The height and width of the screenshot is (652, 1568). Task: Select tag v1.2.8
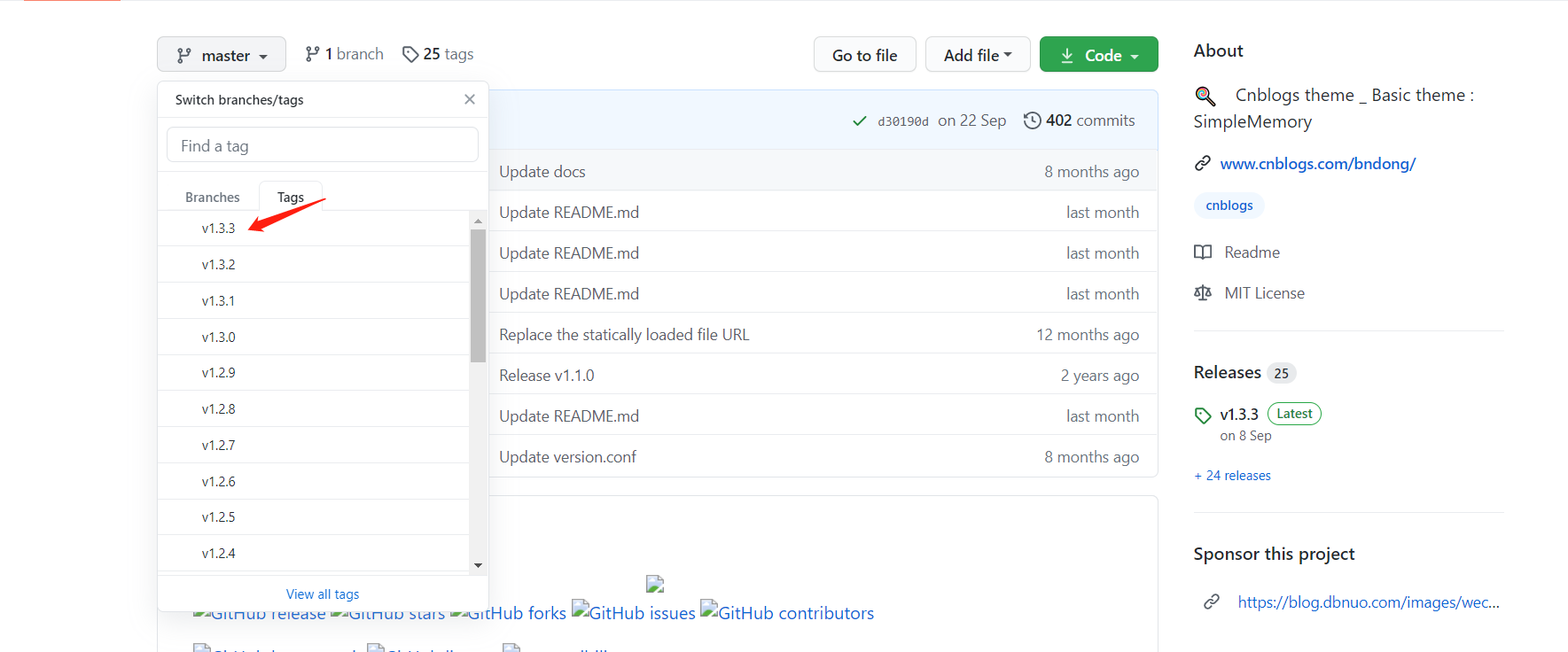pyautogui.click(x=314, y=409)
